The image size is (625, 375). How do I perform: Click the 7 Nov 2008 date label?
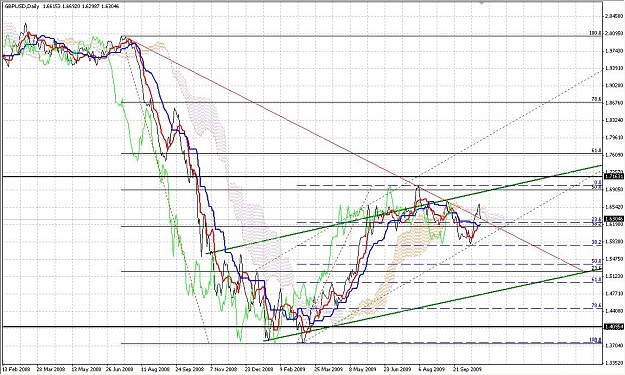224,369
